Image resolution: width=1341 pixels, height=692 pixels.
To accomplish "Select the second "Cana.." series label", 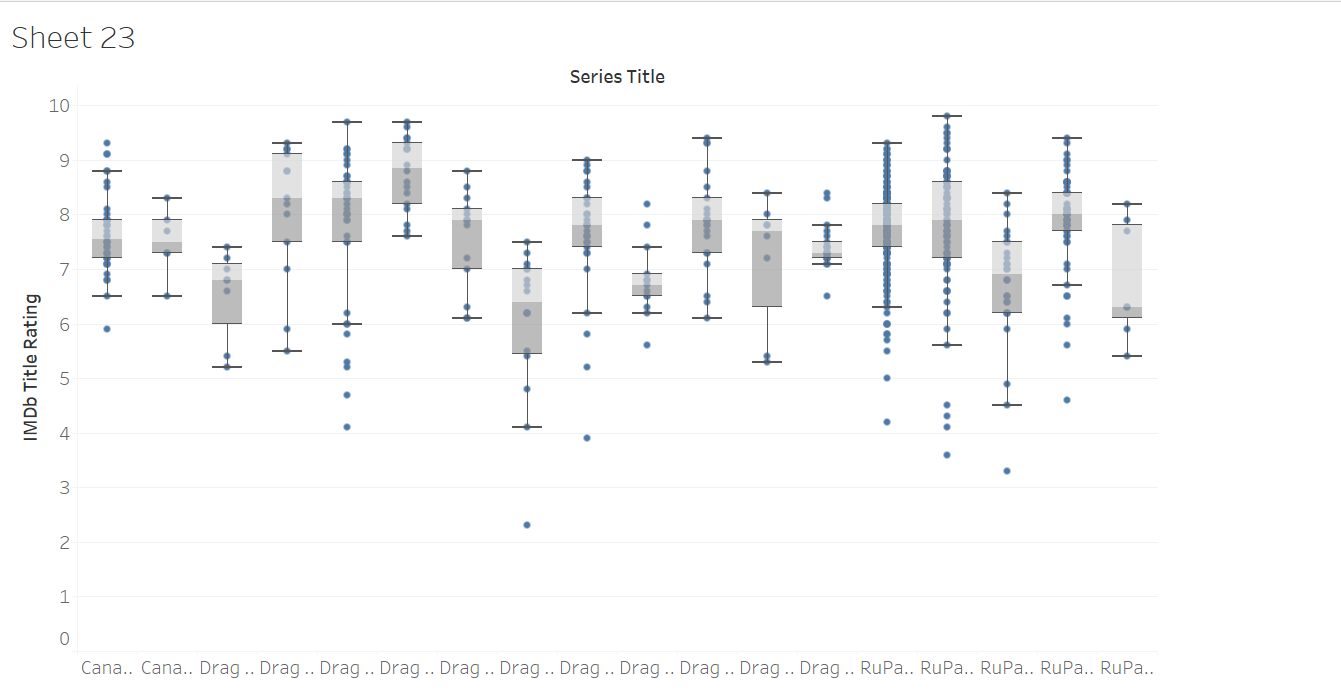I will 167,668.
